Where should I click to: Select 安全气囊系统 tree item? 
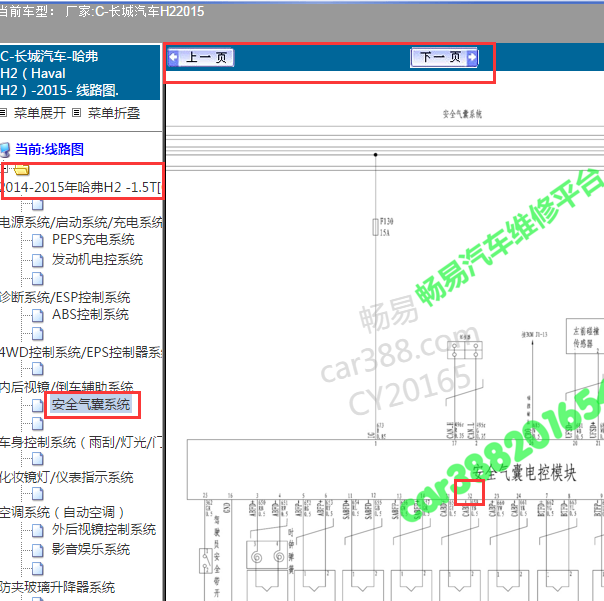pyautogui.click(x=91, y=405)
